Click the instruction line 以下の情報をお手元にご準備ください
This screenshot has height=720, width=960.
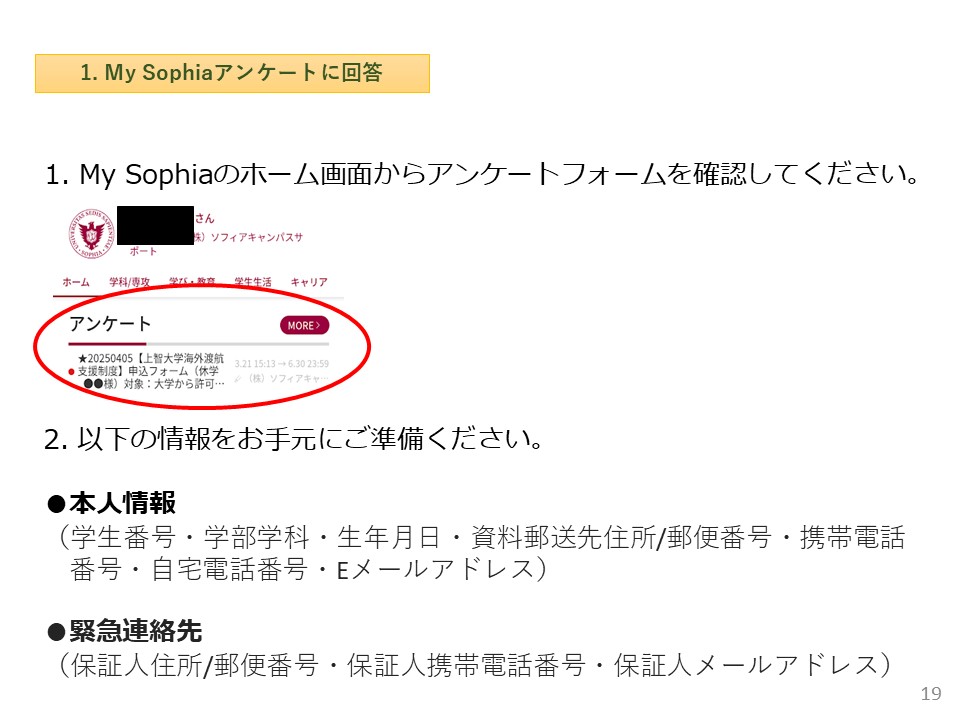point(294,439)
